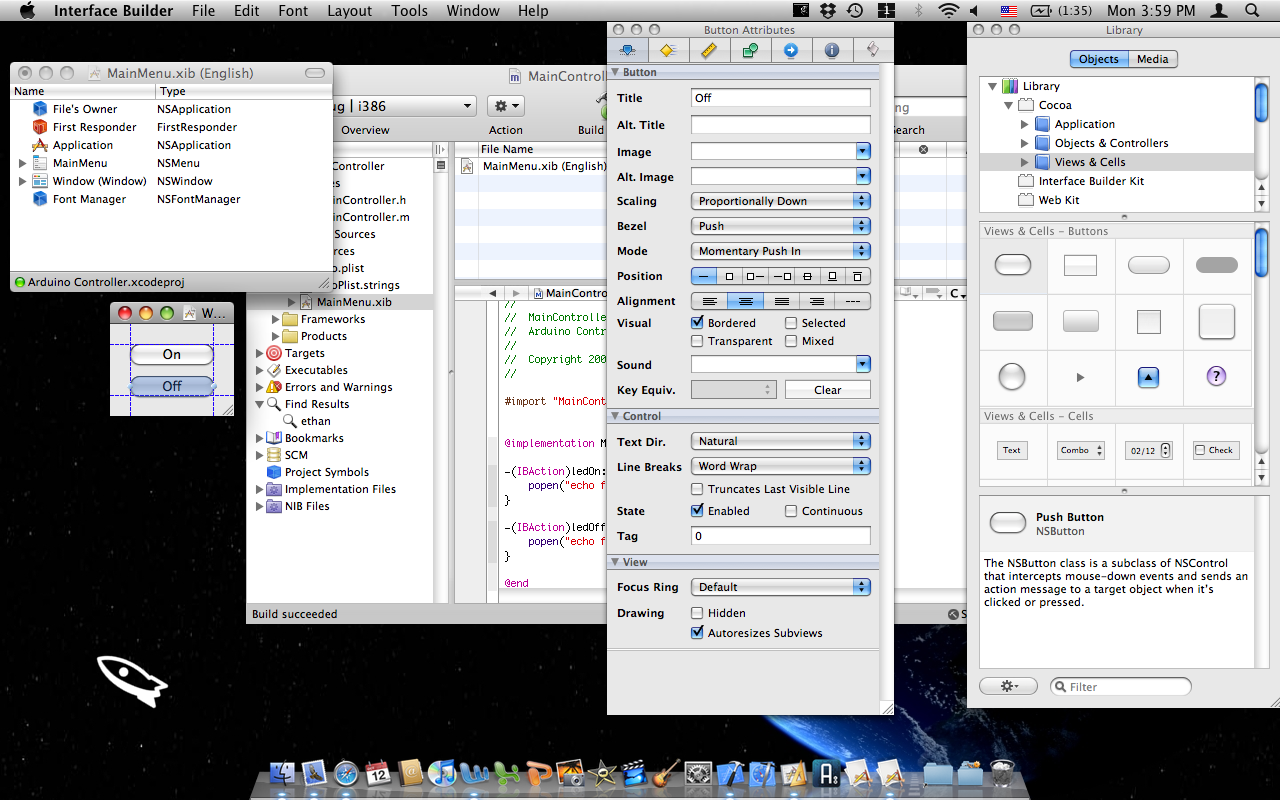
Task: Toggle the Bordered checkbox
Action: pos(698,323)
